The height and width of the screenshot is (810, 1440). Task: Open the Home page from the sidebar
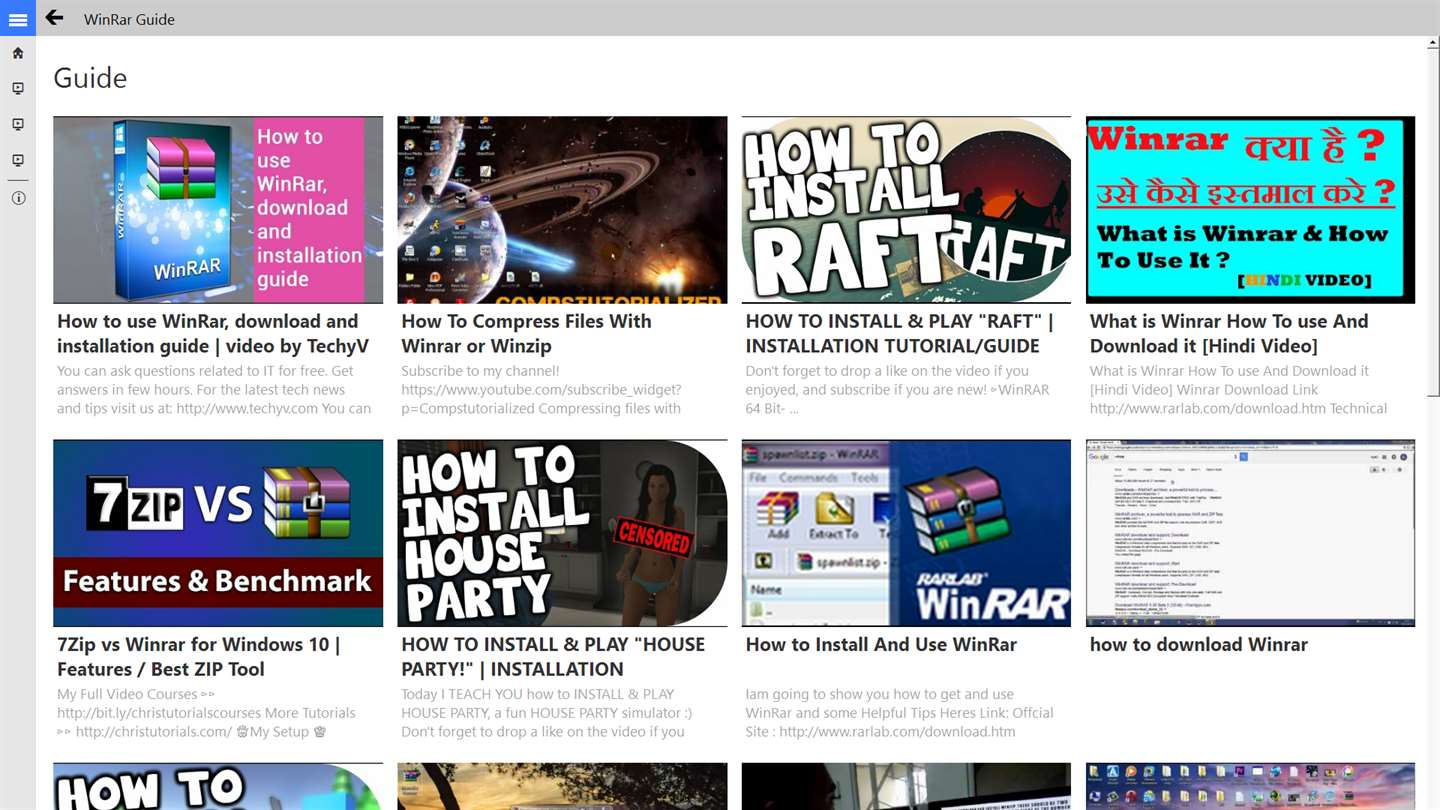[x=18, y=53]
